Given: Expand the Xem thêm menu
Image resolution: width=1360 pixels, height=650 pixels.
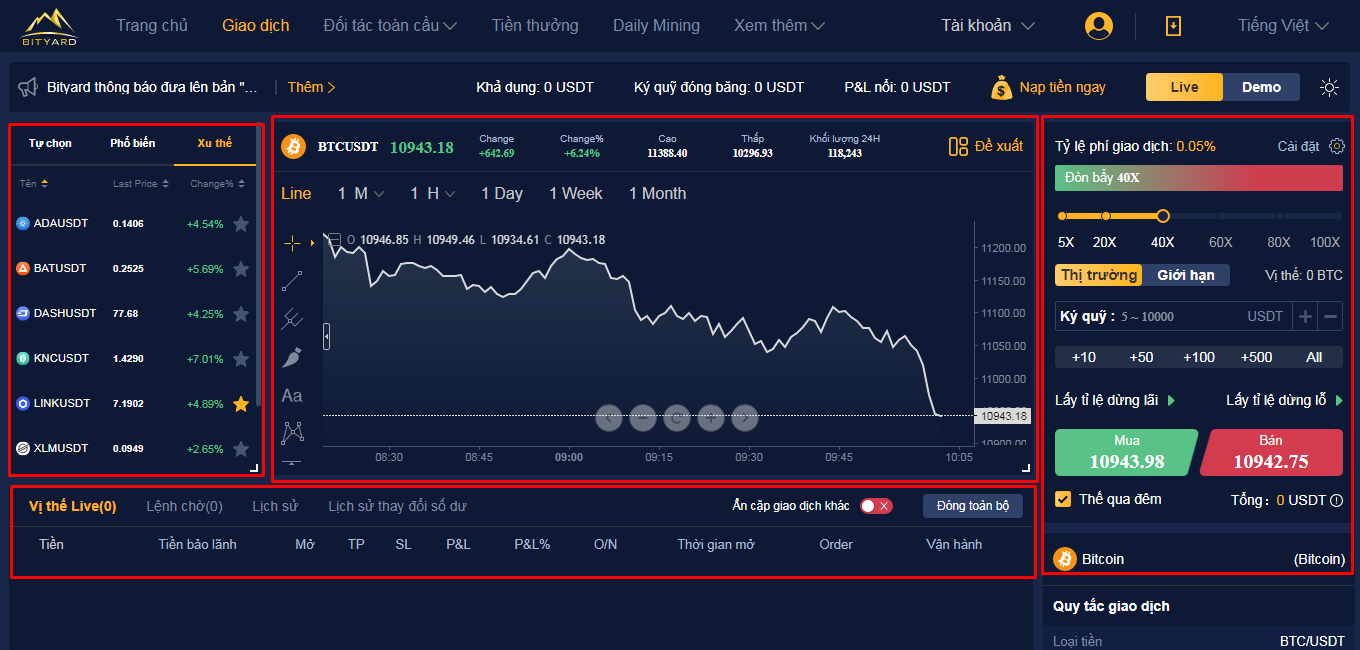Looking at the screenshot, I should [x=779, y=26].
